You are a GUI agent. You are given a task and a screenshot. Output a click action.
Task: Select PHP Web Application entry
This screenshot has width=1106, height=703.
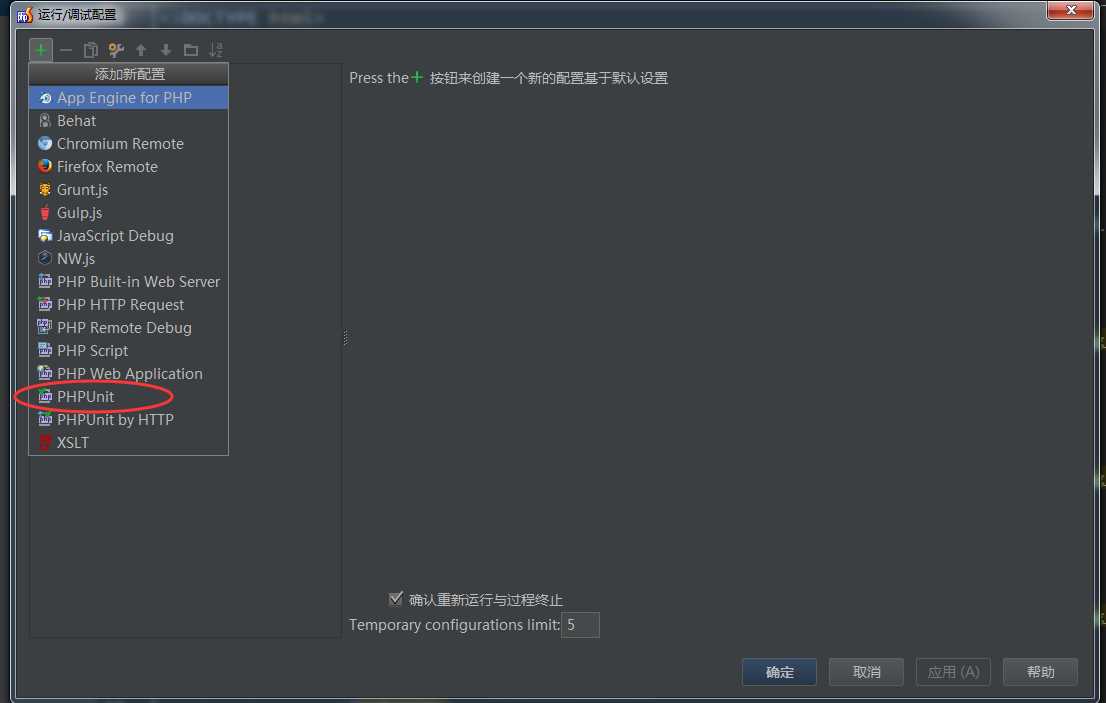128,374
